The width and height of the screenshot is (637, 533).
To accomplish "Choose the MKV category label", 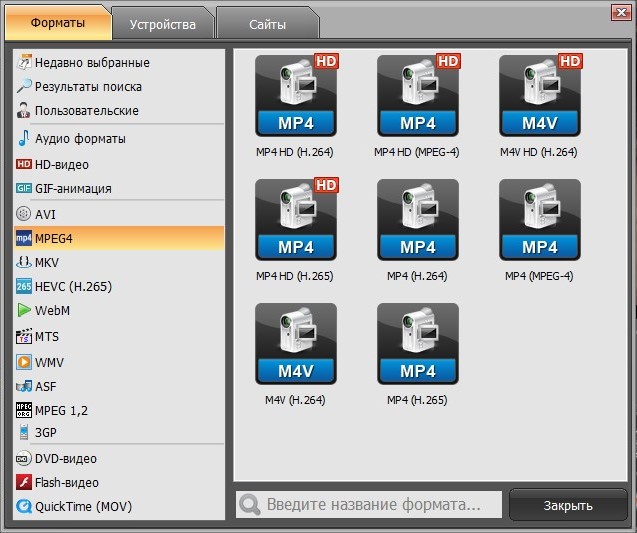I will (x=47, y=262).
